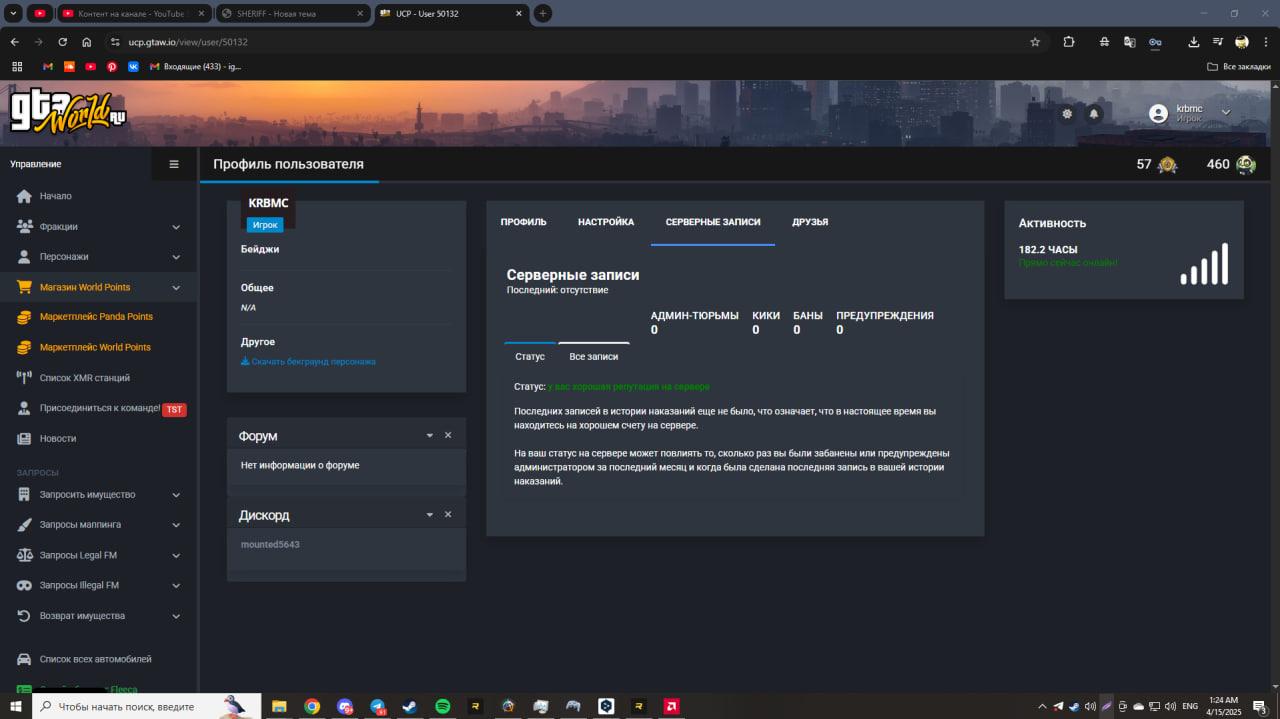This screenshot has height=719, width=1280.
Task: Click the mounted5643 Discord name
Action: [x=270, y=545]
